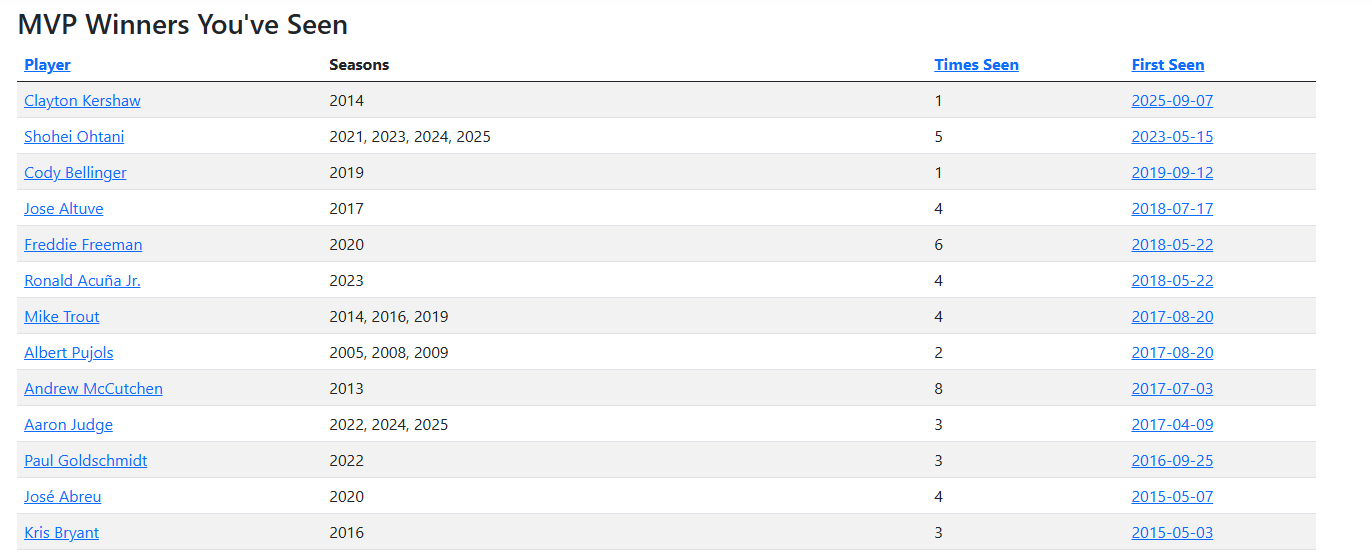Open first seen date 2018-07-17
This screenshot has width=1372, height=556.
(x=1172, y=209)
